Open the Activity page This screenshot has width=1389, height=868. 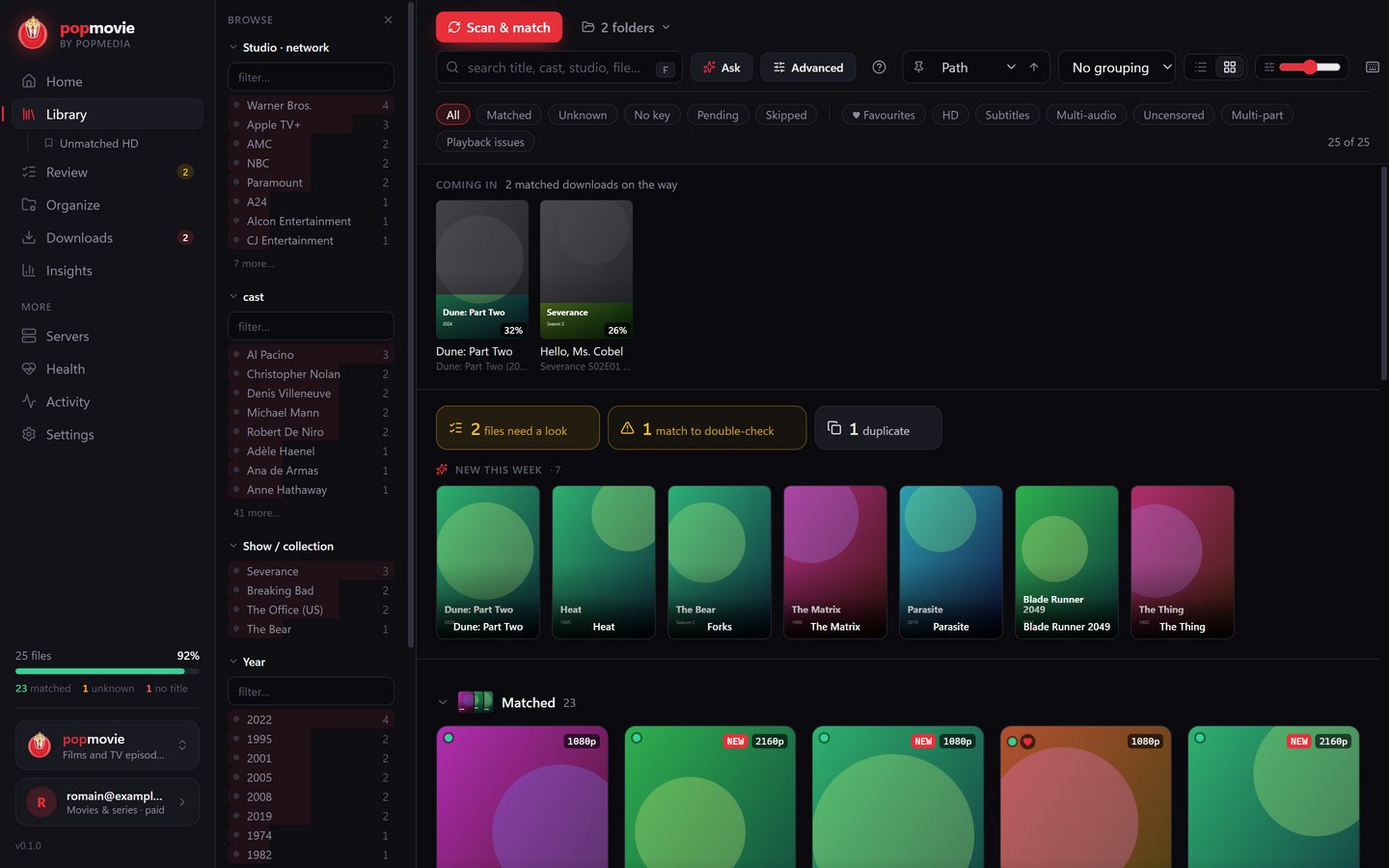107,401
